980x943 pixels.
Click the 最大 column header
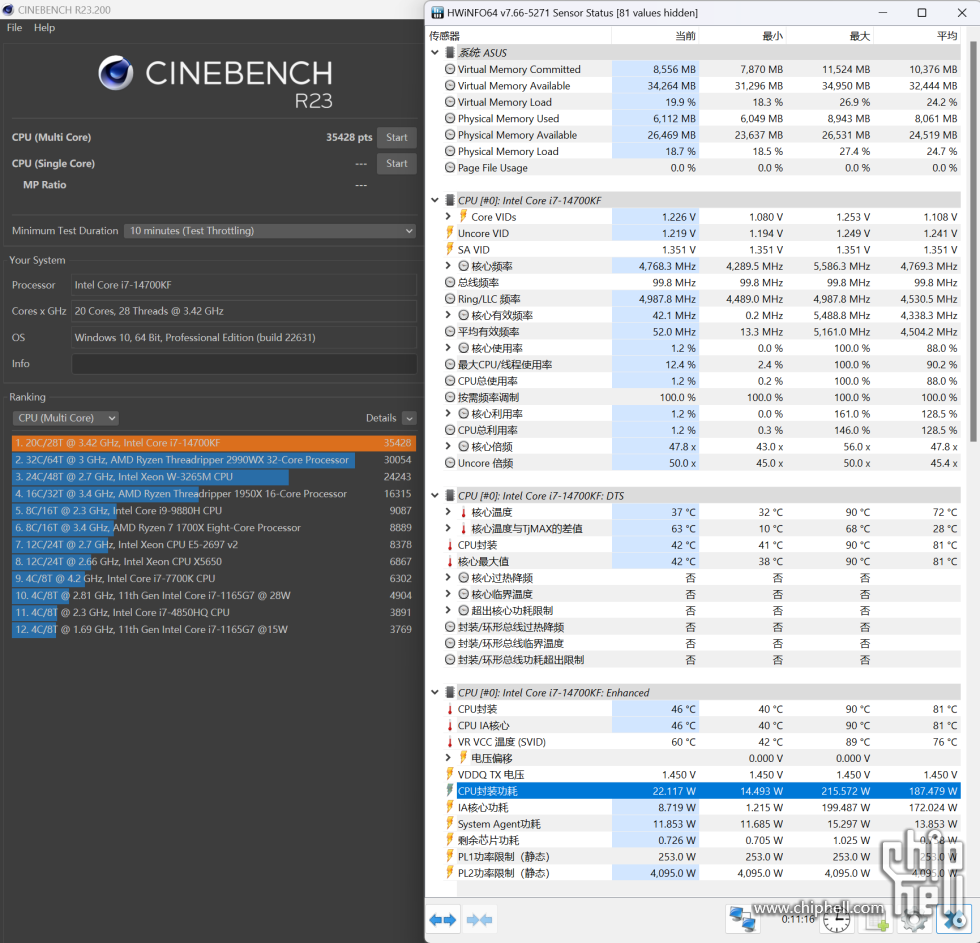click(x=829, y=36)
